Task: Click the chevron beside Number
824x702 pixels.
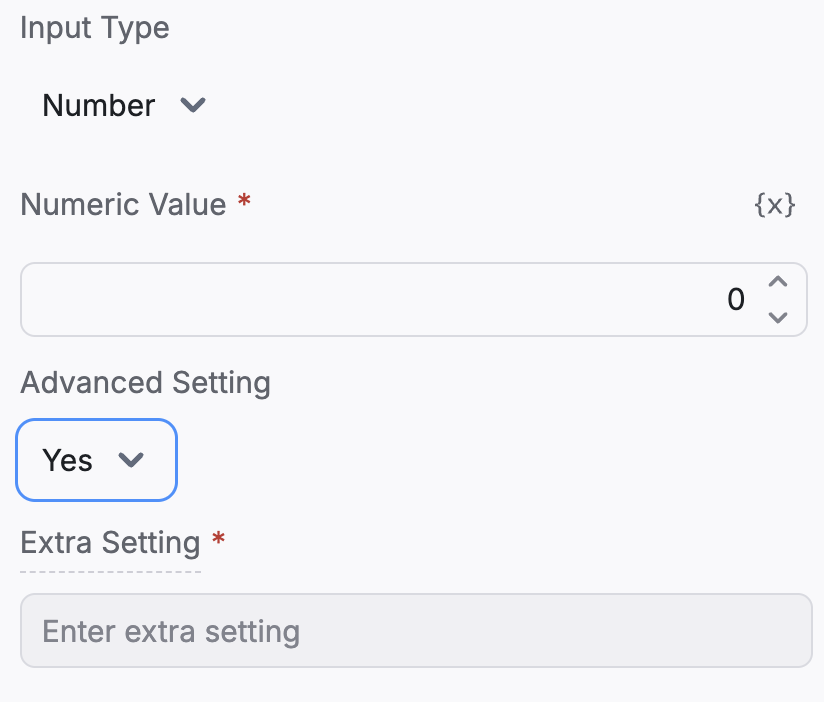Action: [x=192, y=105]
